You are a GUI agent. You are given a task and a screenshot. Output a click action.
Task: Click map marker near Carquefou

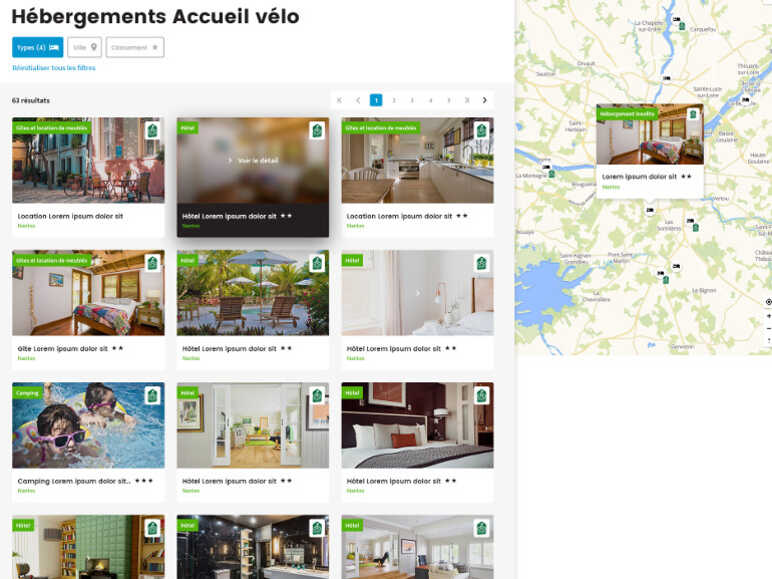coord(682,26)
